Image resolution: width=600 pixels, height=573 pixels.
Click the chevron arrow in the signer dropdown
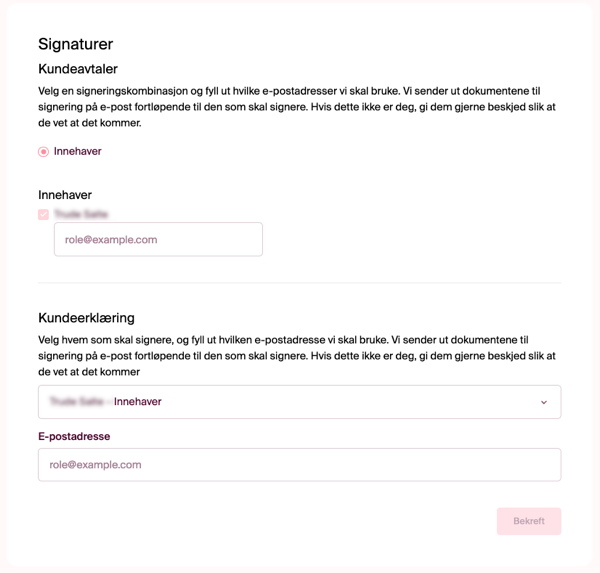tap(544, 402)
